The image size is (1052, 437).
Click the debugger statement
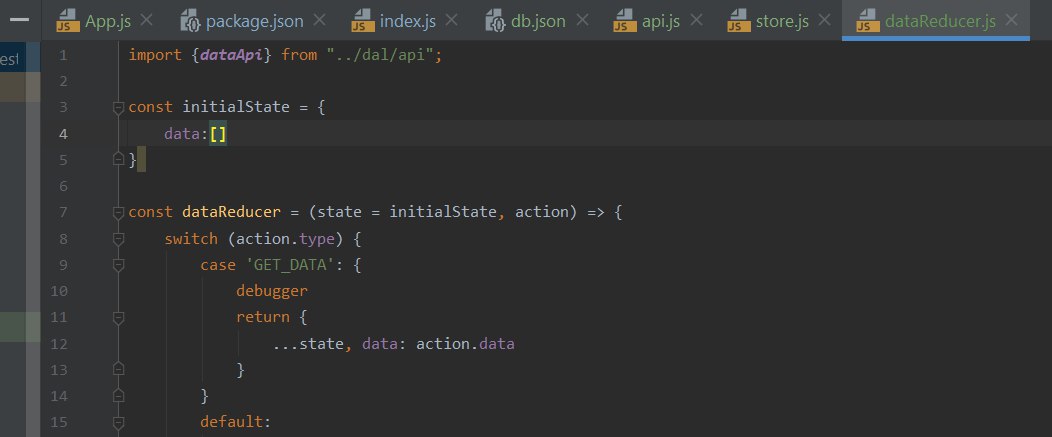(272, 291)
